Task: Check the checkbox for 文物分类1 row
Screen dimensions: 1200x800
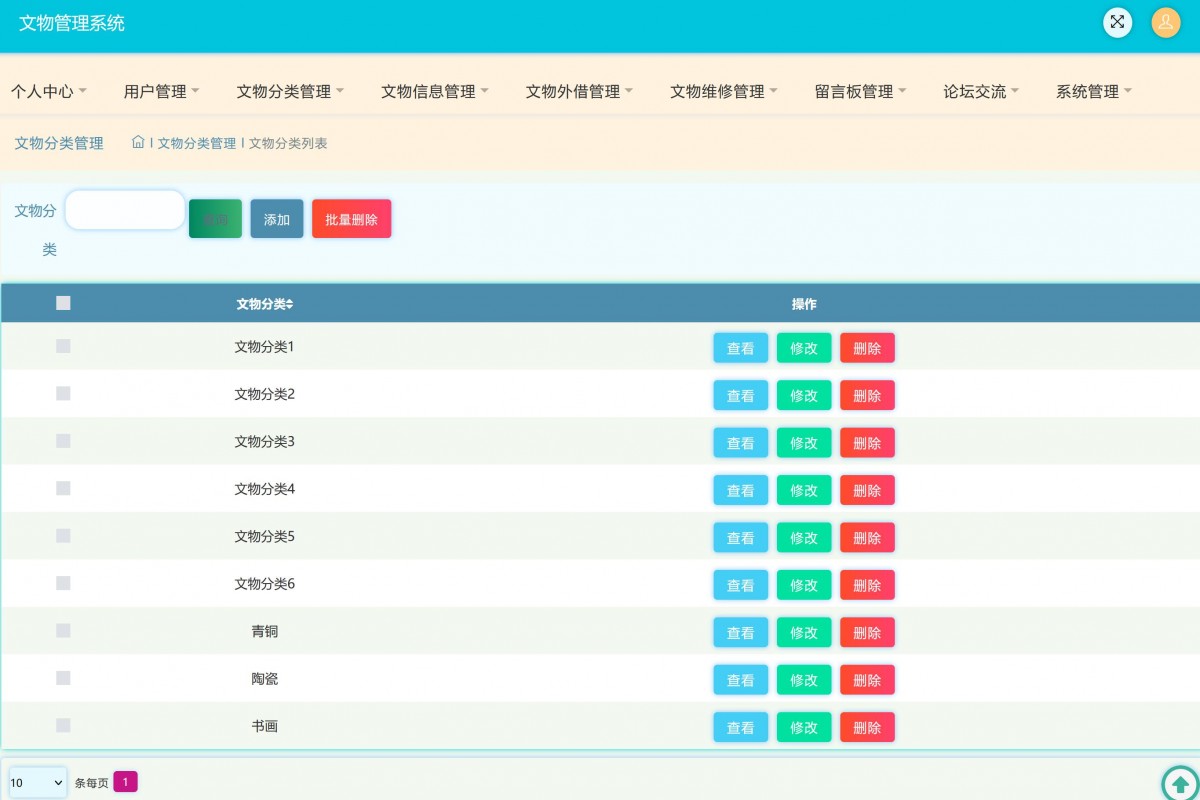Action: [x=63, y=347]
